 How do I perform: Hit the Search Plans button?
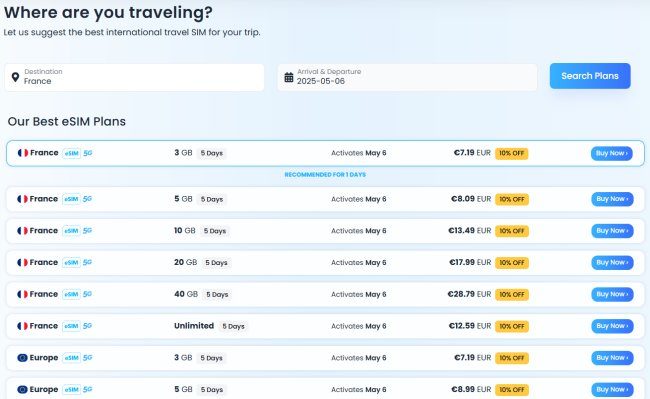(x=590, y=76)
